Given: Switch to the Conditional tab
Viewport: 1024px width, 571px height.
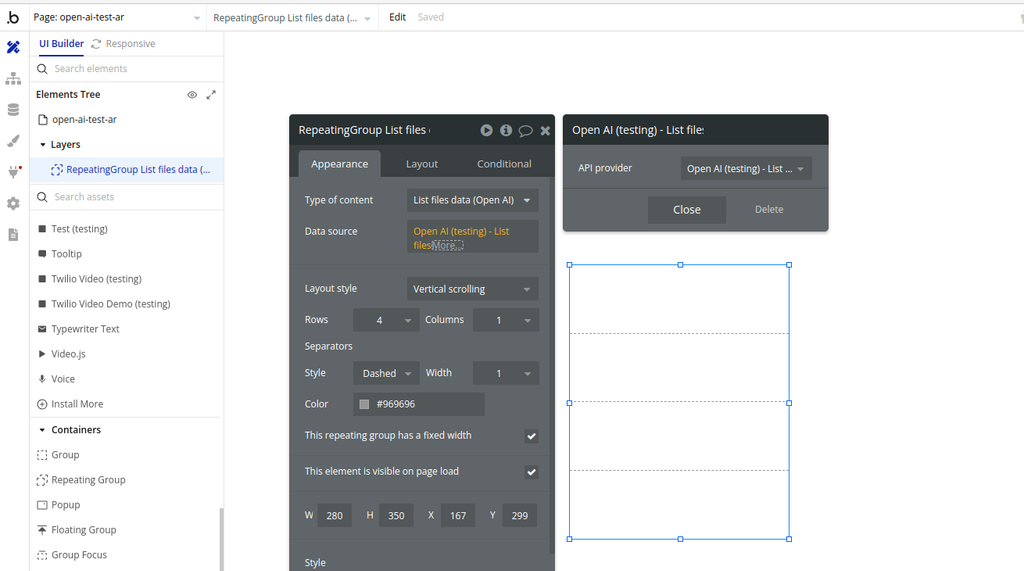Looking at the screenshot, I should point(504,164).
